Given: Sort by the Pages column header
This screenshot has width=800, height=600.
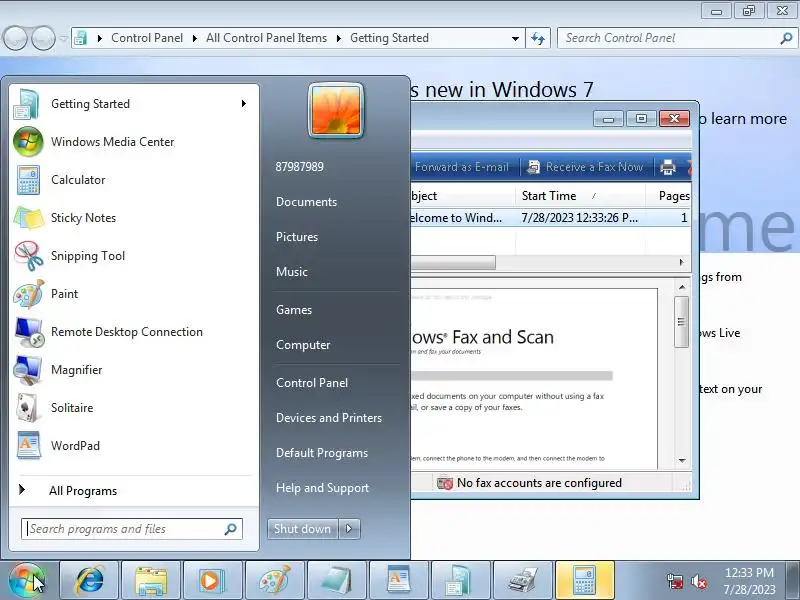Looking at the screenshot, I should pyautogui.click(x=668, y=196).
